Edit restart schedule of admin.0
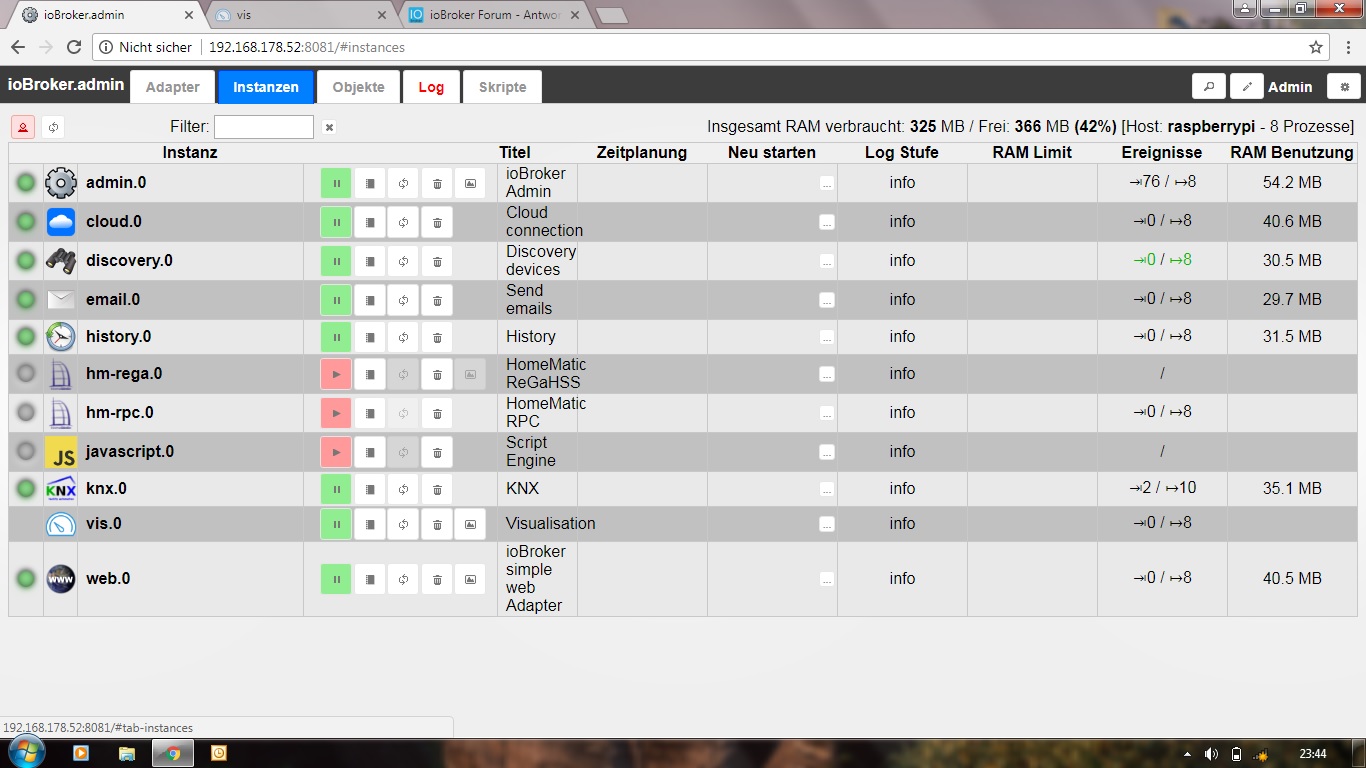The width and height of the screenshot is (1366, 768). point(826,183)
